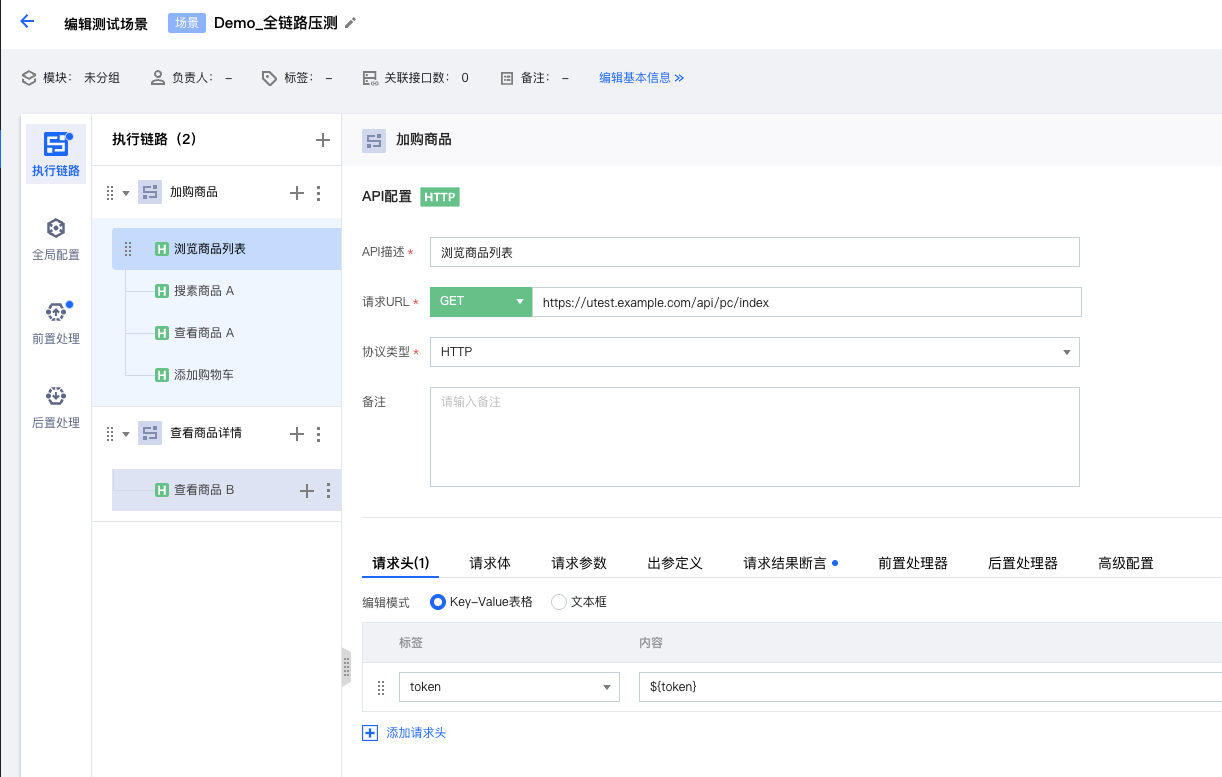Click the 备注 textarea field
The image size is (1222, 777).
[x=754, y=437]
